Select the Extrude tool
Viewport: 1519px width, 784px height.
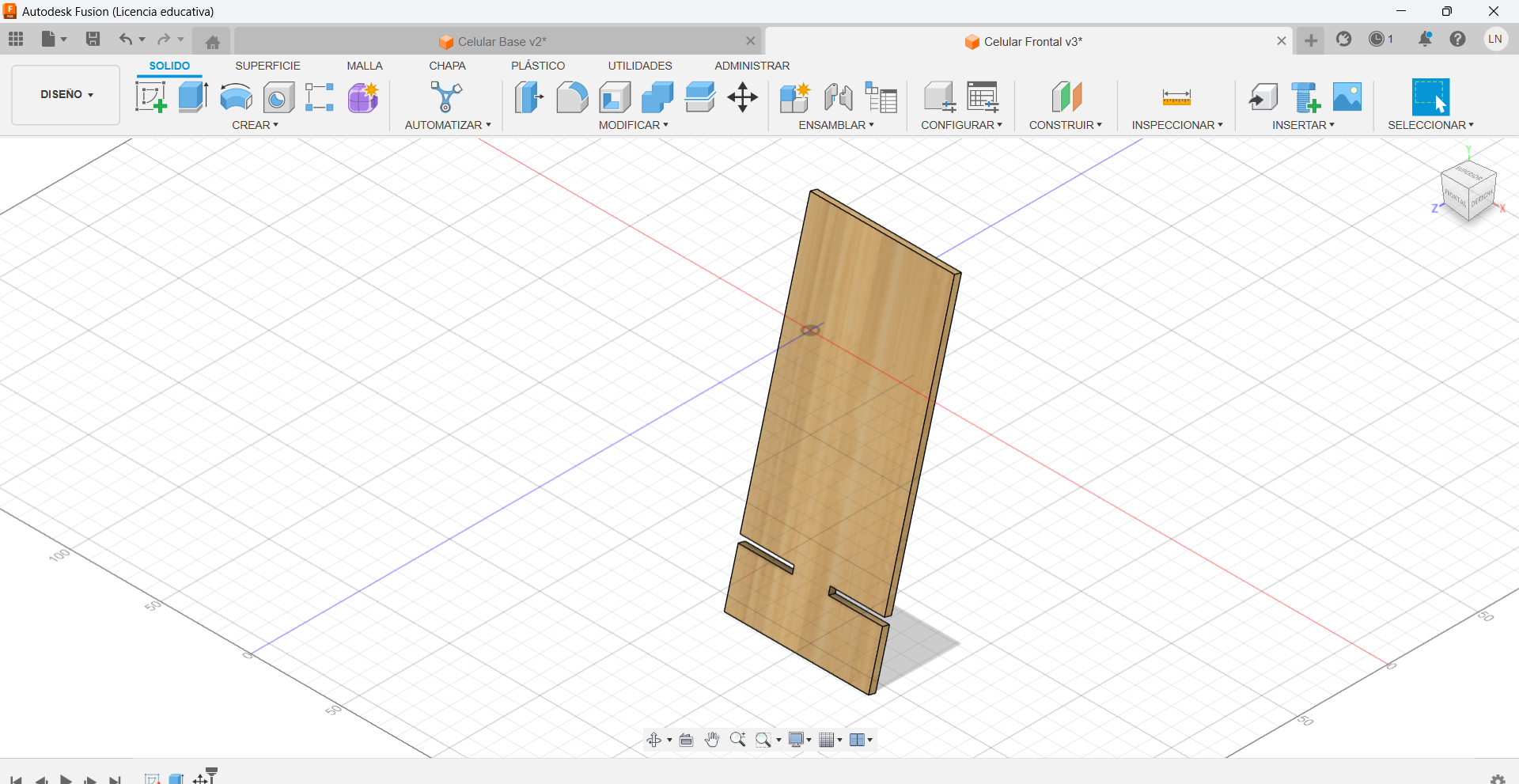(x=193, y=97)
